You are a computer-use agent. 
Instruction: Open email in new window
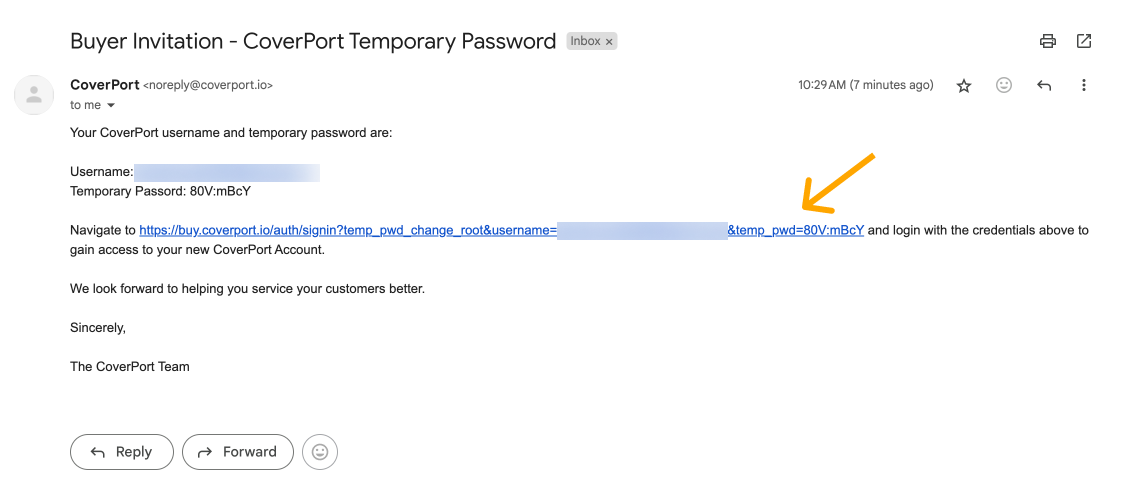click(x=1084, y=41)
